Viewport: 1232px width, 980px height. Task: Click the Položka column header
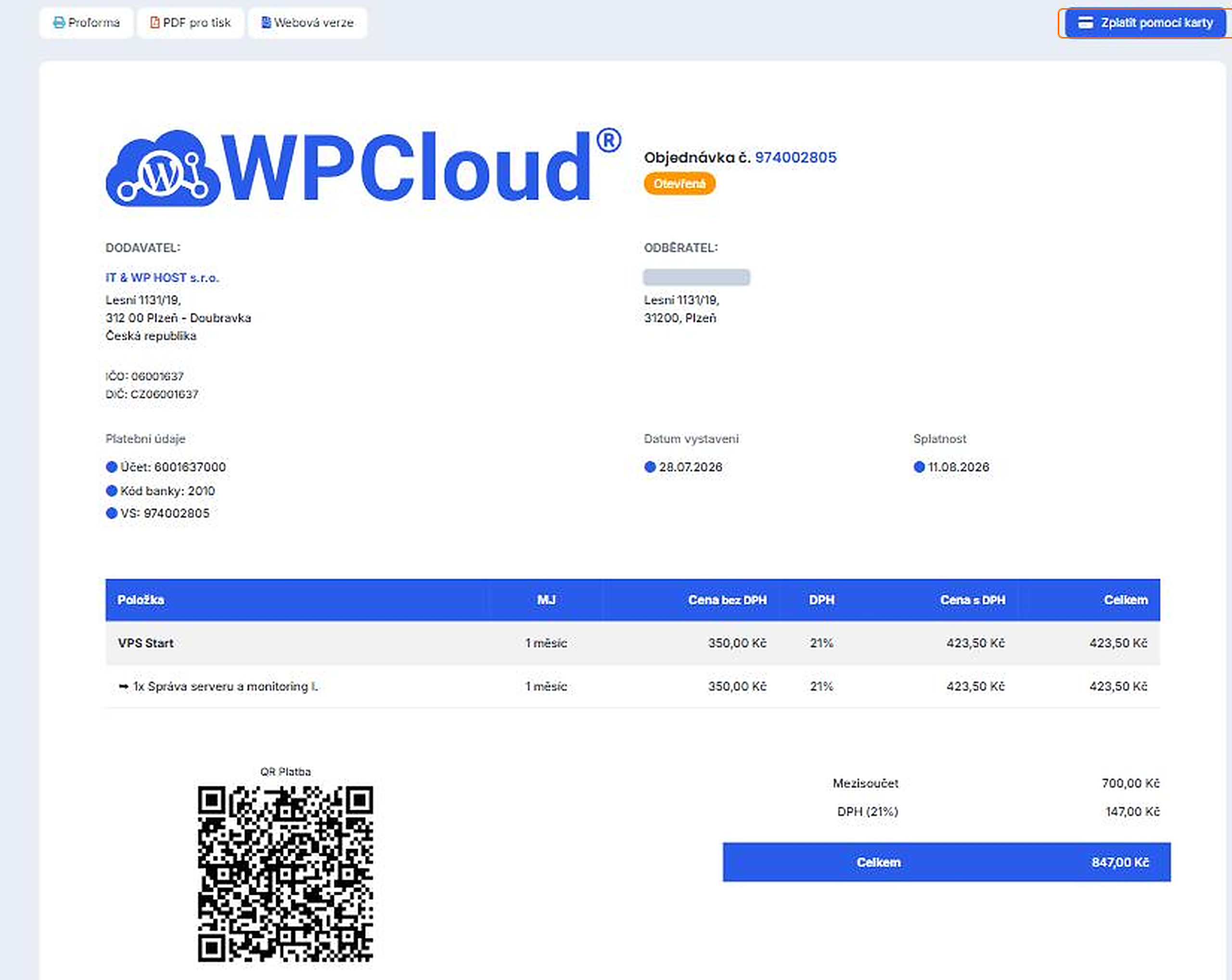(x=141, y=600)
